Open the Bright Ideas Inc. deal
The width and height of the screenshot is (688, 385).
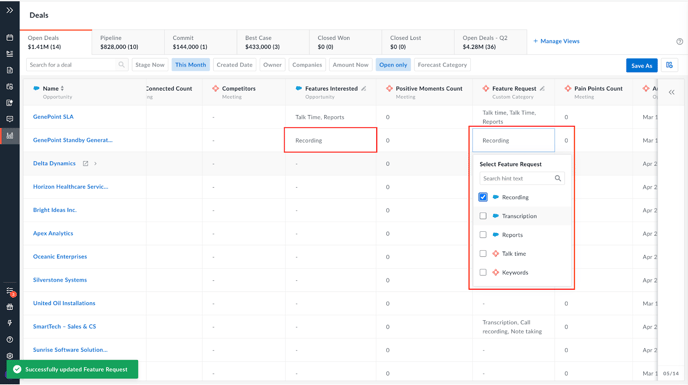coord(55,210)
